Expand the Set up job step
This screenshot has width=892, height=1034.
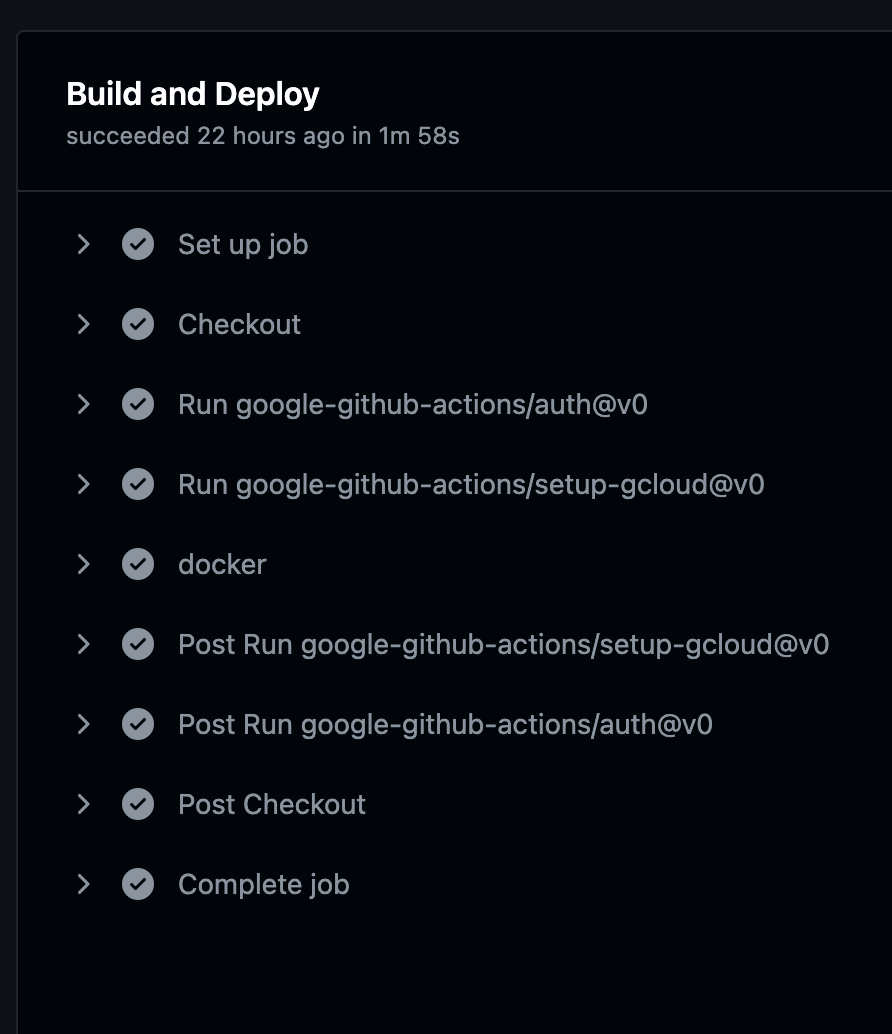[x=84, y=244]
